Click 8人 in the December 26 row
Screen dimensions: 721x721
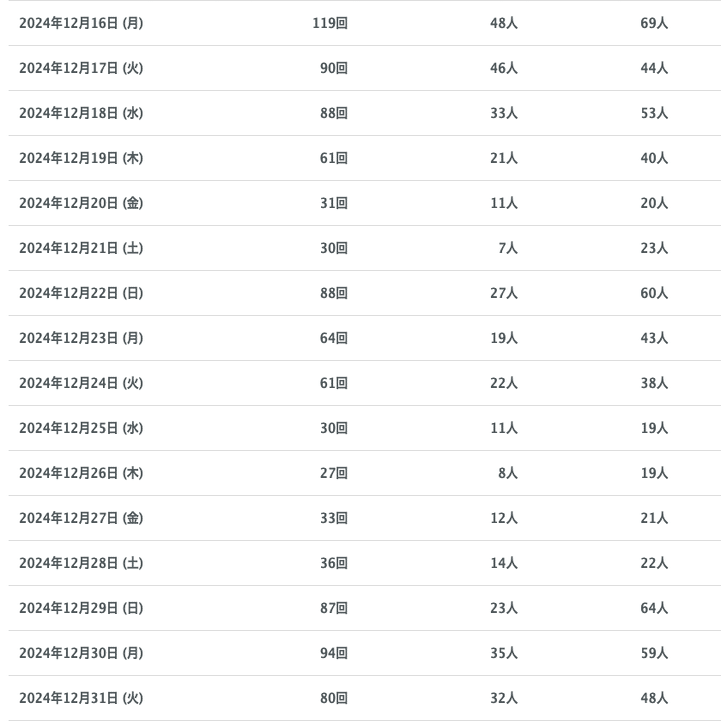tap(508, 473)
